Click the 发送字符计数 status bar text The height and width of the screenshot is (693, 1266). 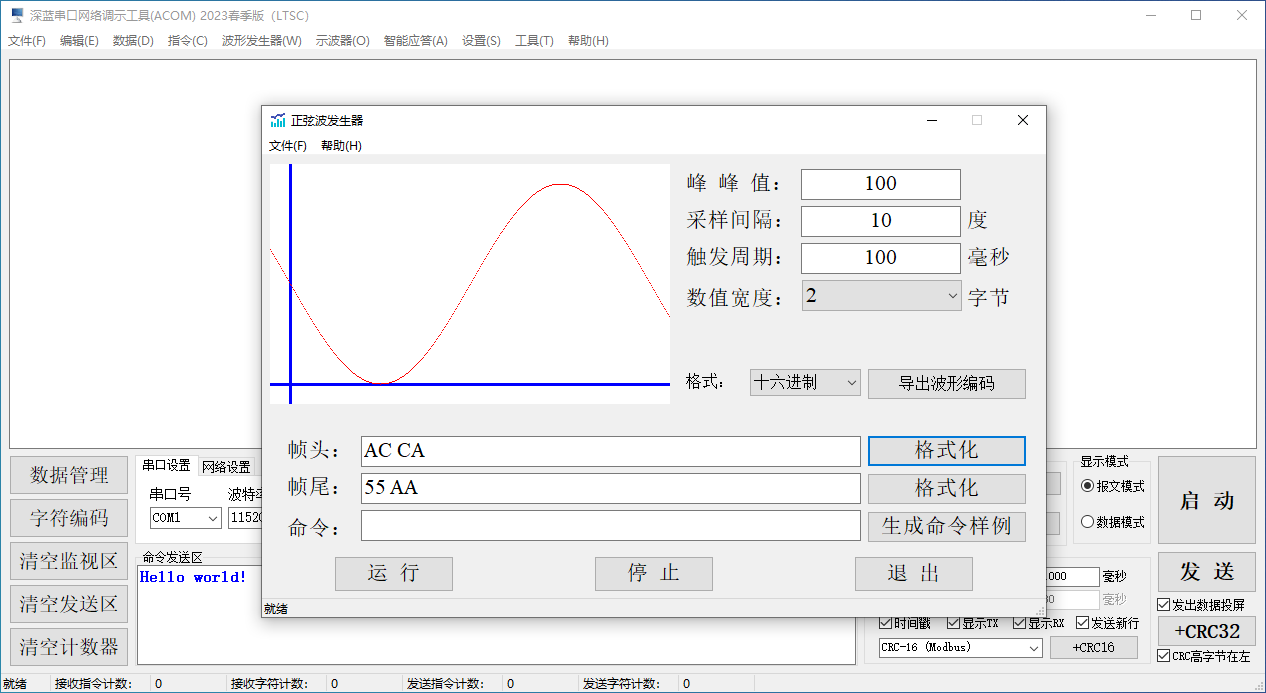tap(620, 685)
